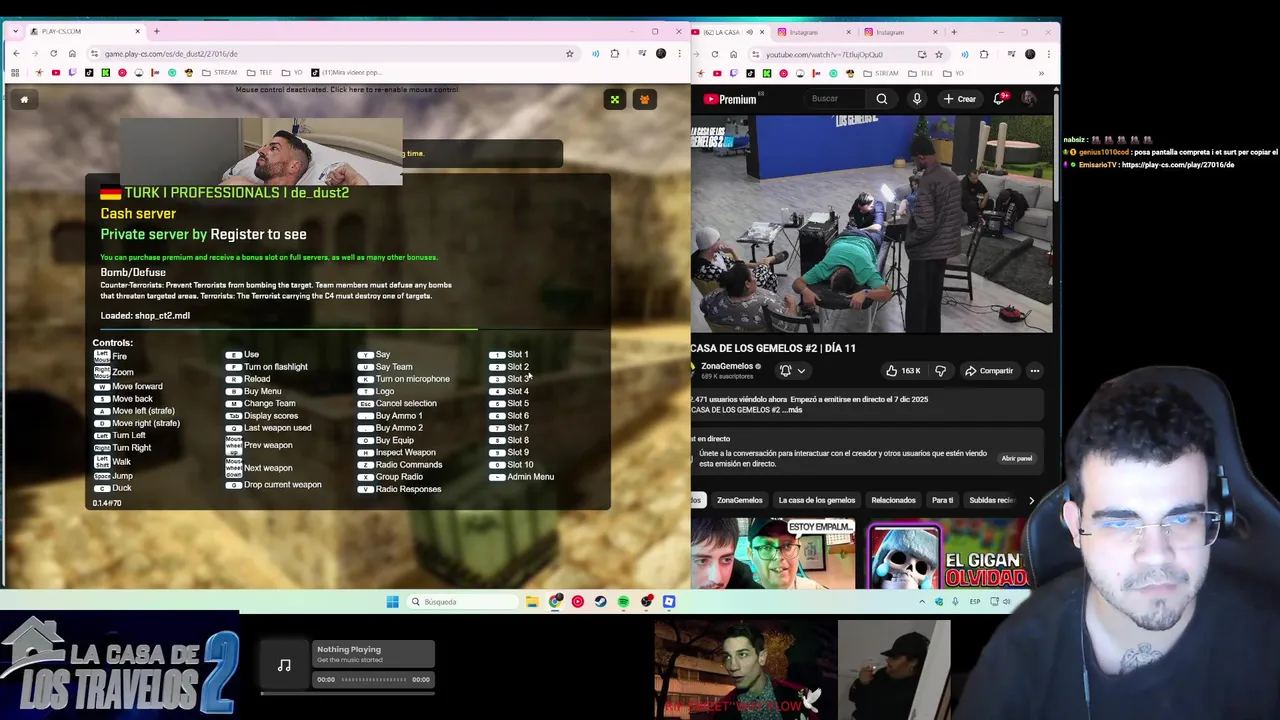1280x720 pixels.
Task: Open more actions menu beside Compartir
Action: tap(1035, 371)
